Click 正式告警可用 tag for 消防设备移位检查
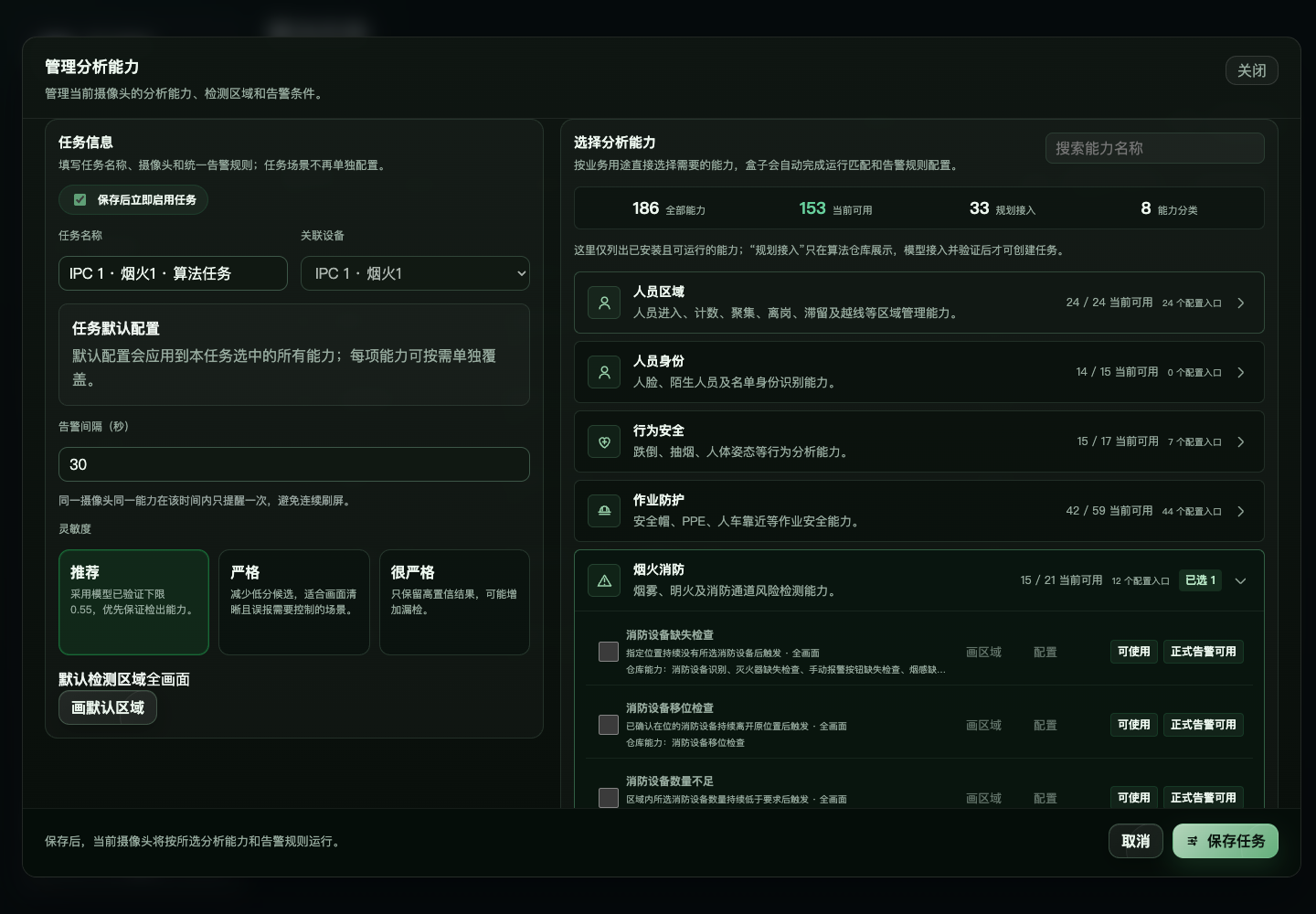This screenshot has height=914, width=1316. point(1204,725)
